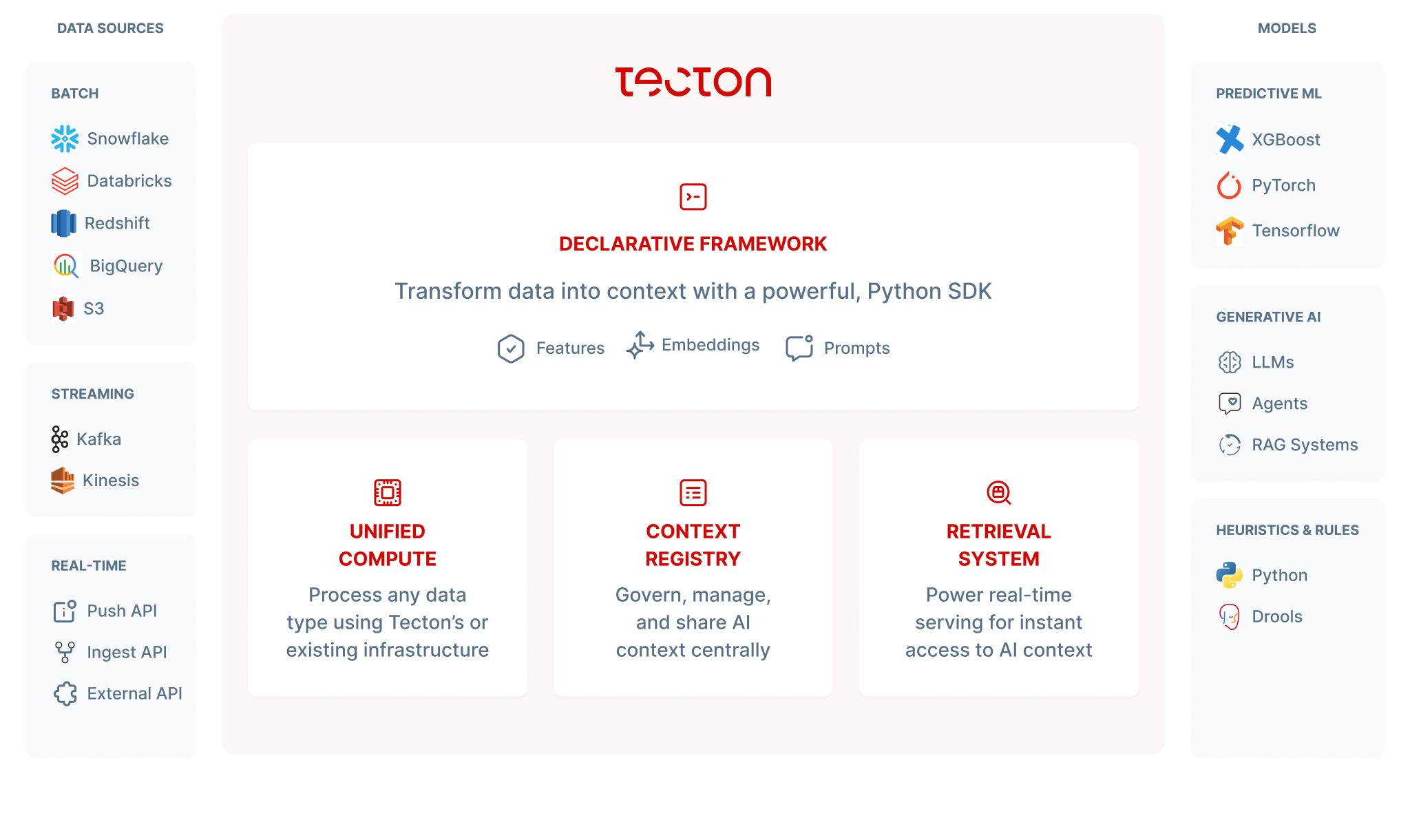
Task: Toggle the Embeddings context type
Action: (x=696, y=347)
